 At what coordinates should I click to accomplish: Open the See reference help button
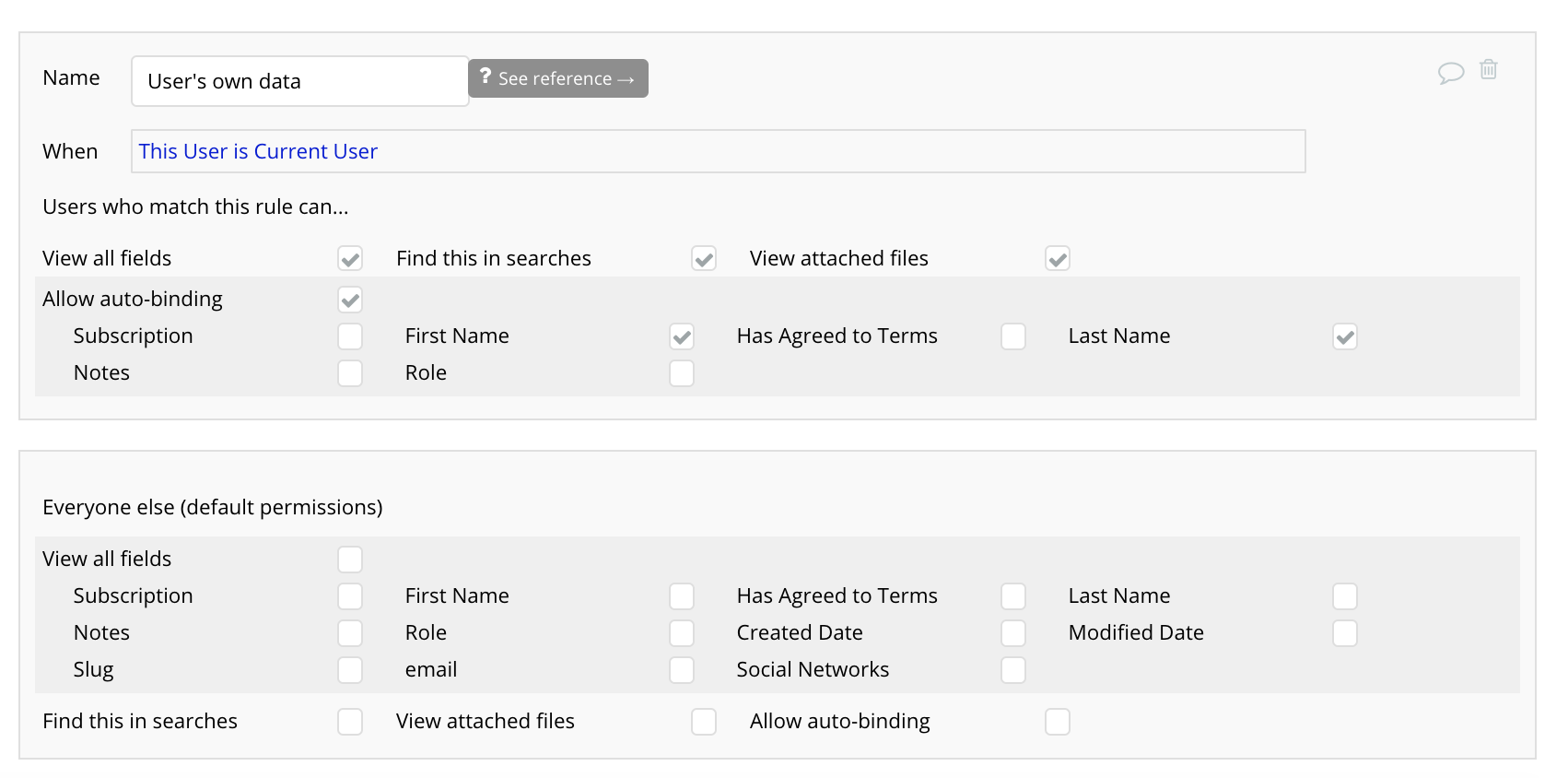tap(558, 78)
